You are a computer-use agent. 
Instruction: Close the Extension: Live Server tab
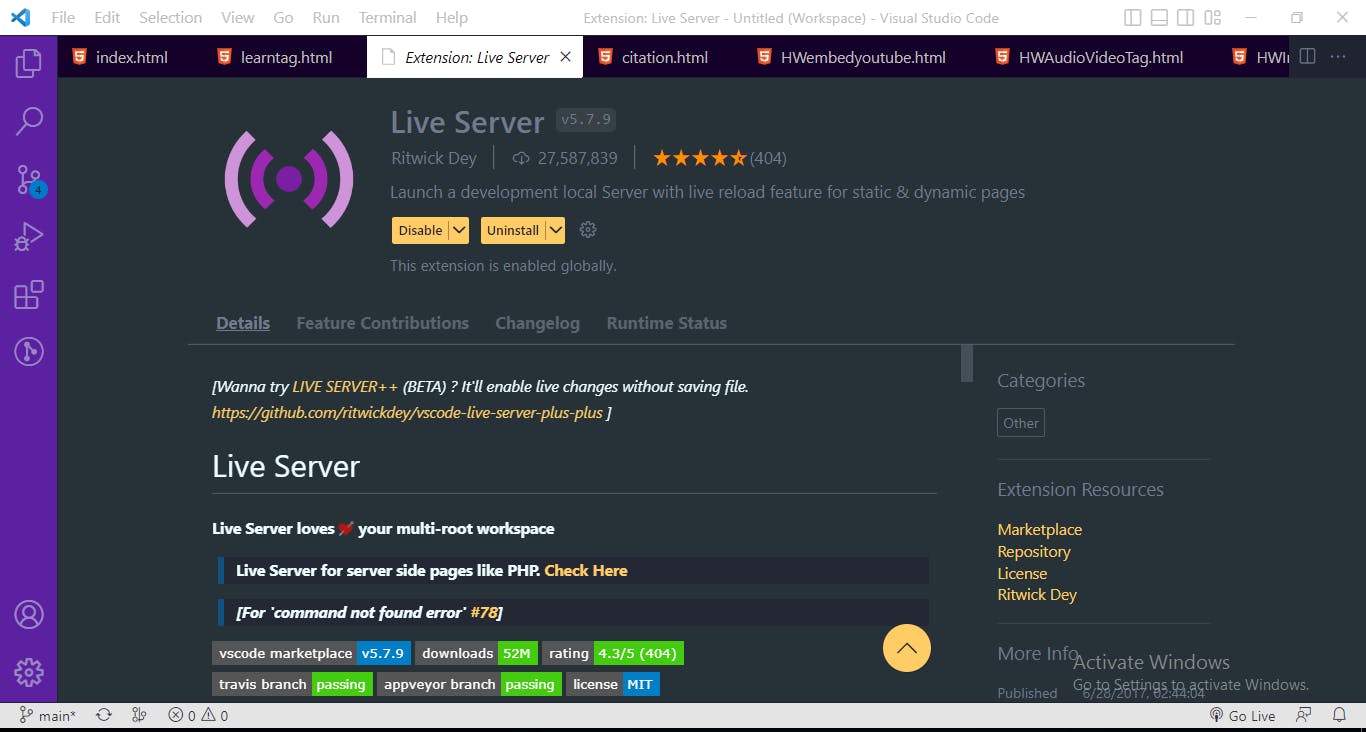[565, 57]
